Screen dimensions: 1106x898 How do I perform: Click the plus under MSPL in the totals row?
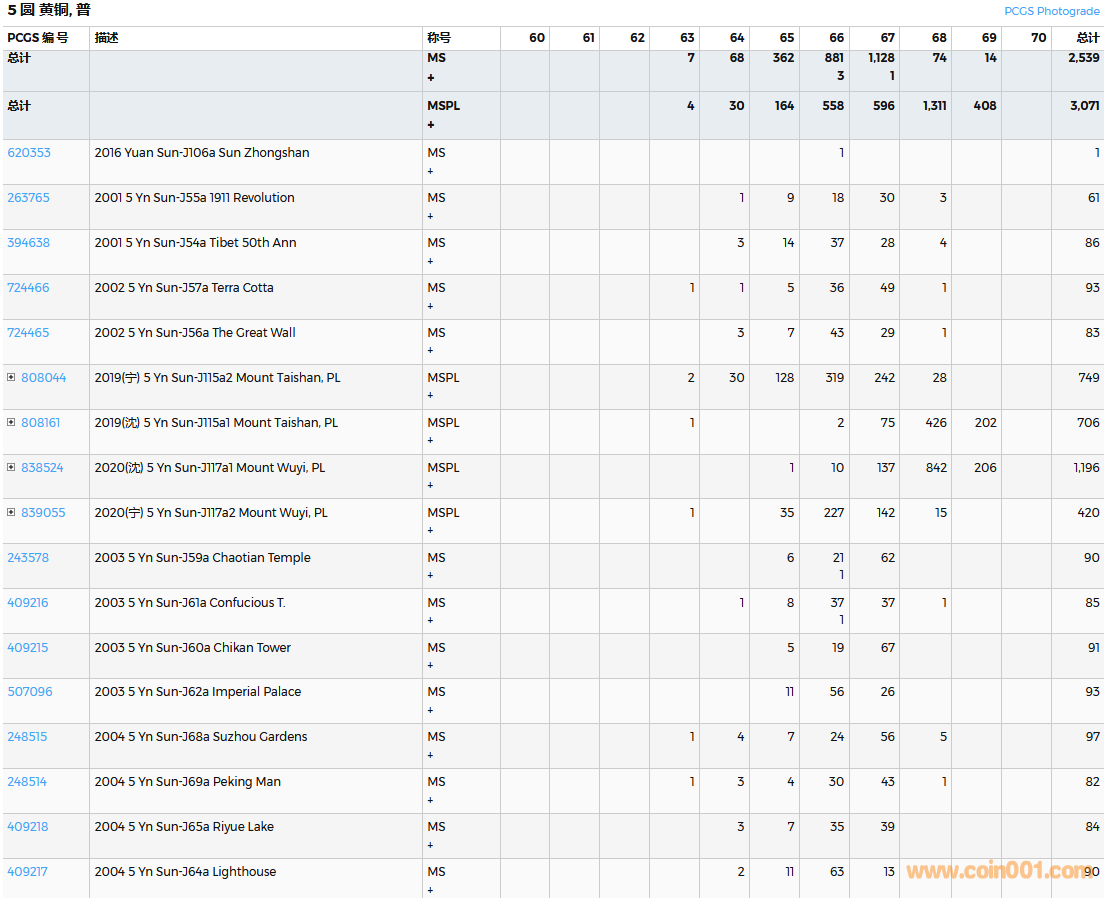pyautogui.click(x=431, y=125)
